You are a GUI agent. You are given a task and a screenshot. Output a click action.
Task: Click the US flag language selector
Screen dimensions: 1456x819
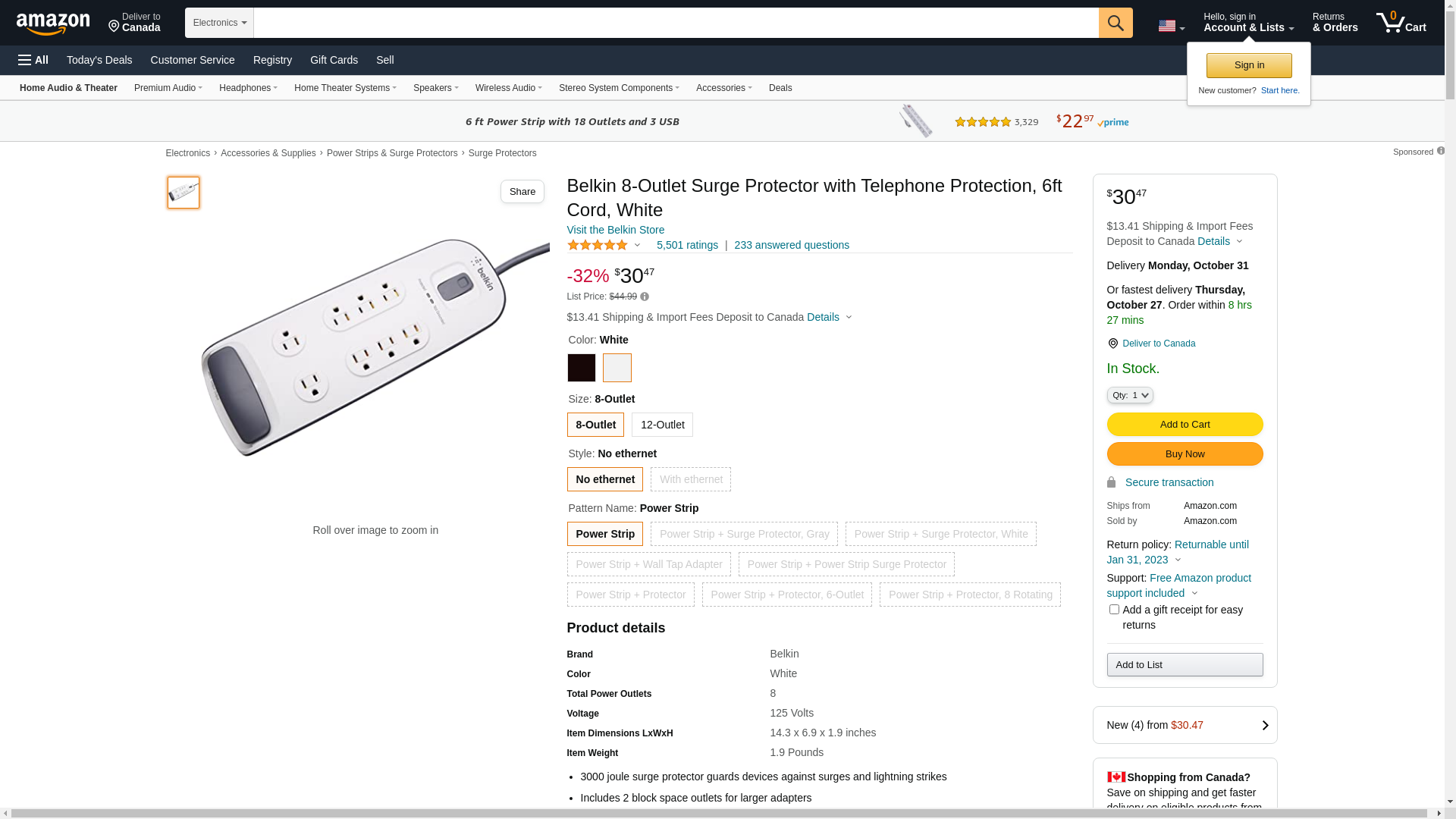(1171, 27)
